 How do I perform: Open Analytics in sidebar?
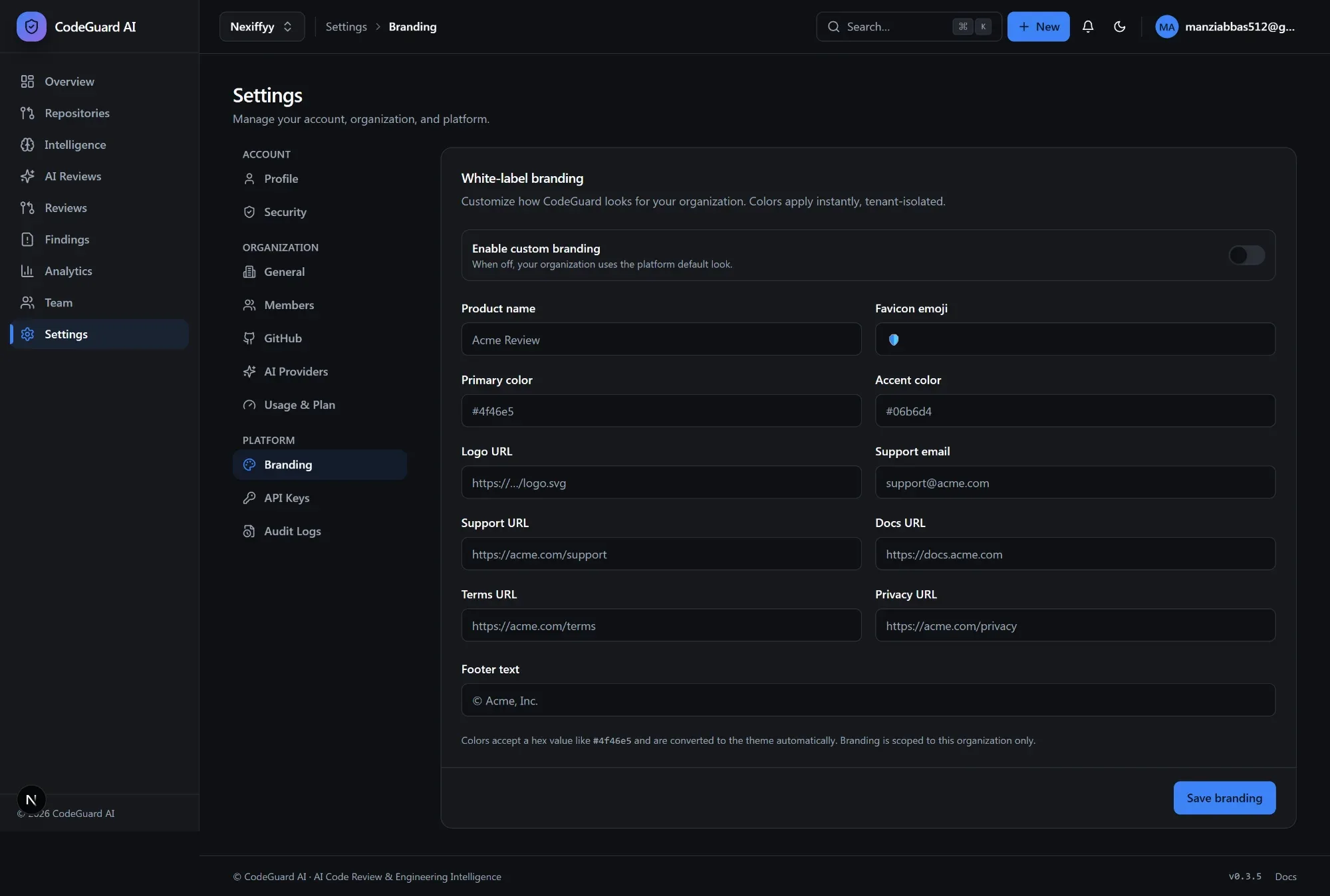pos(100,271)
